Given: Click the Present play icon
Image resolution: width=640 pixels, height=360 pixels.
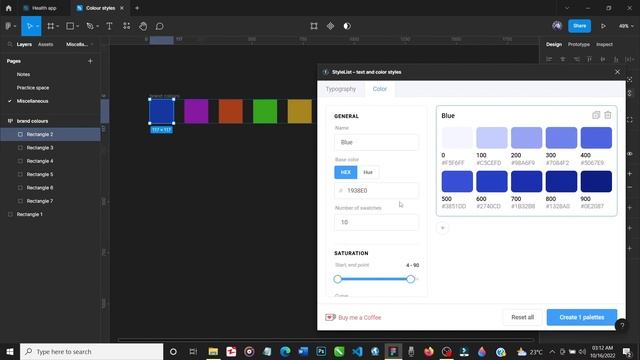Looking at the screenshot, I should (x=603, y=26).
